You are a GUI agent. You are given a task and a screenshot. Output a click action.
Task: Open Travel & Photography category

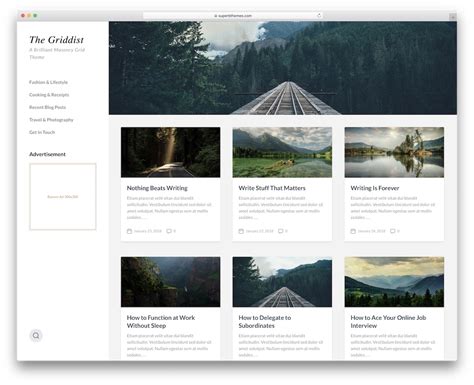click(51, 120)
